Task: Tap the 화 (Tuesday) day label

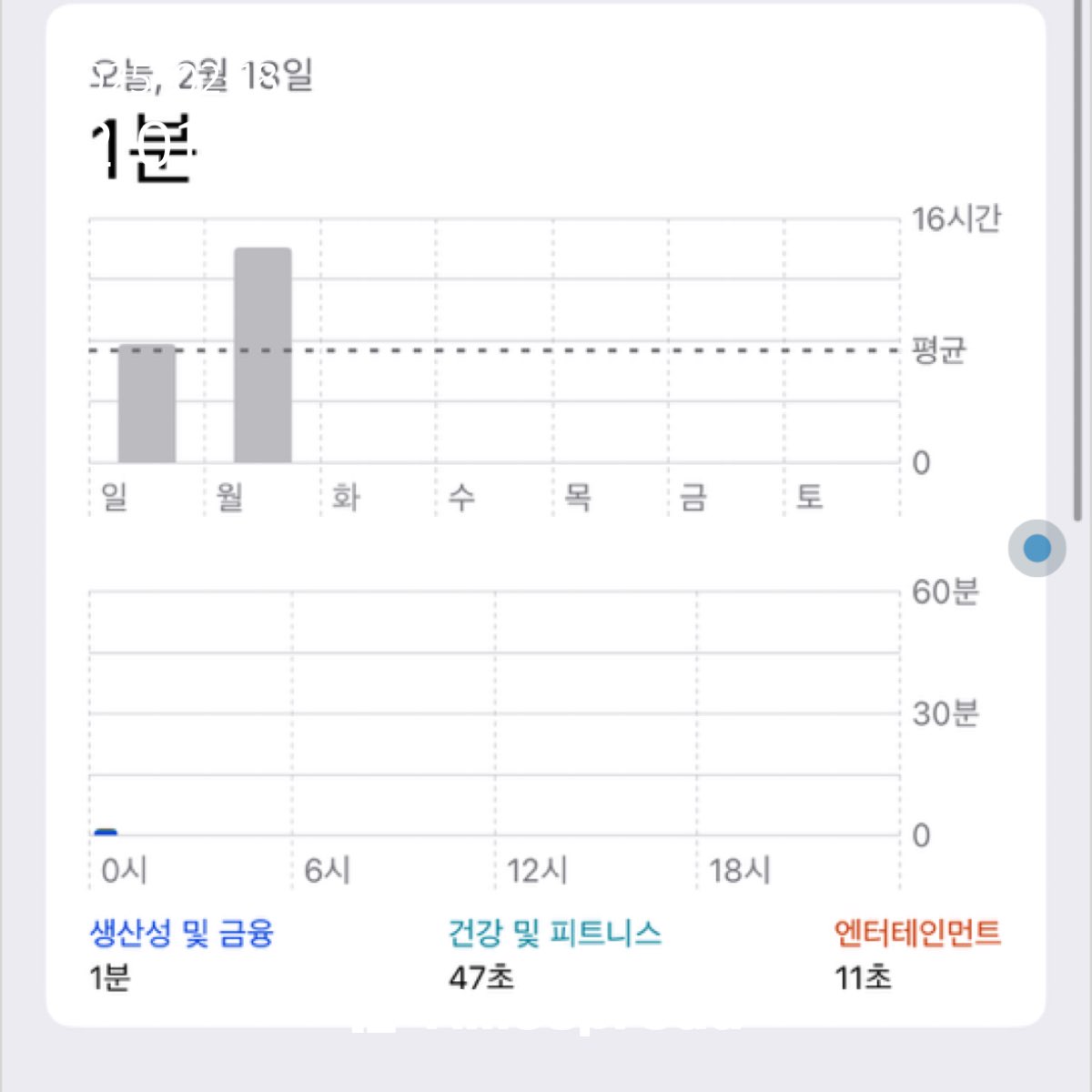Action: pyautogui.click(x=346, y=497)
